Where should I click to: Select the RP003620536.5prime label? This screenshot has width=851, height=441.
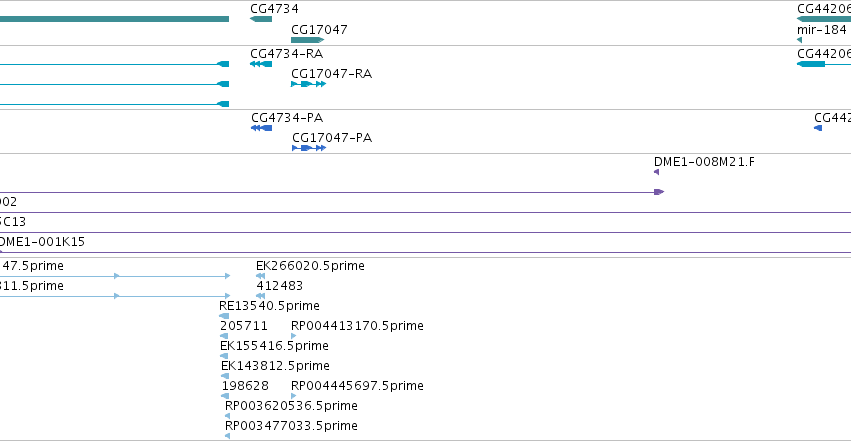[291, 405]
